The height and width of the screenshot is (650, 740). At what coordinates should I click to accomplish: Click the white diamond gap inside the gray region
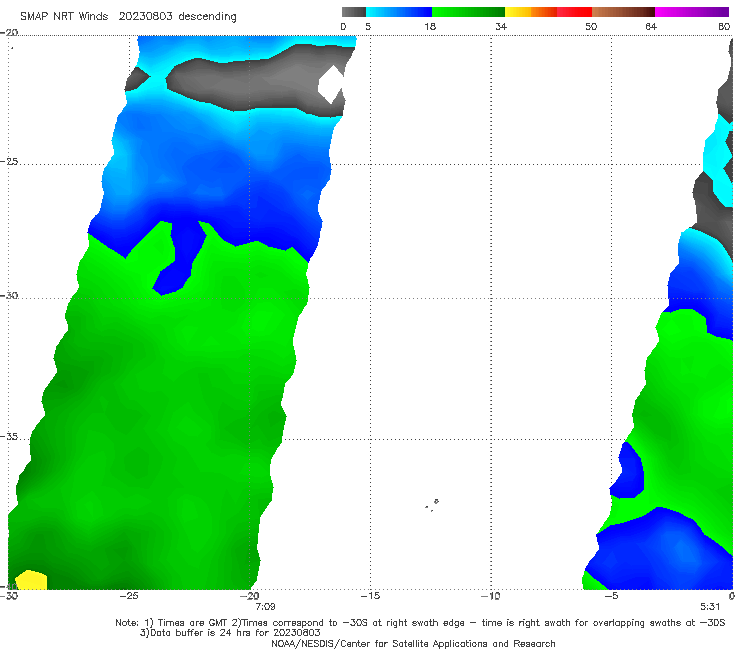click(331, 84)
